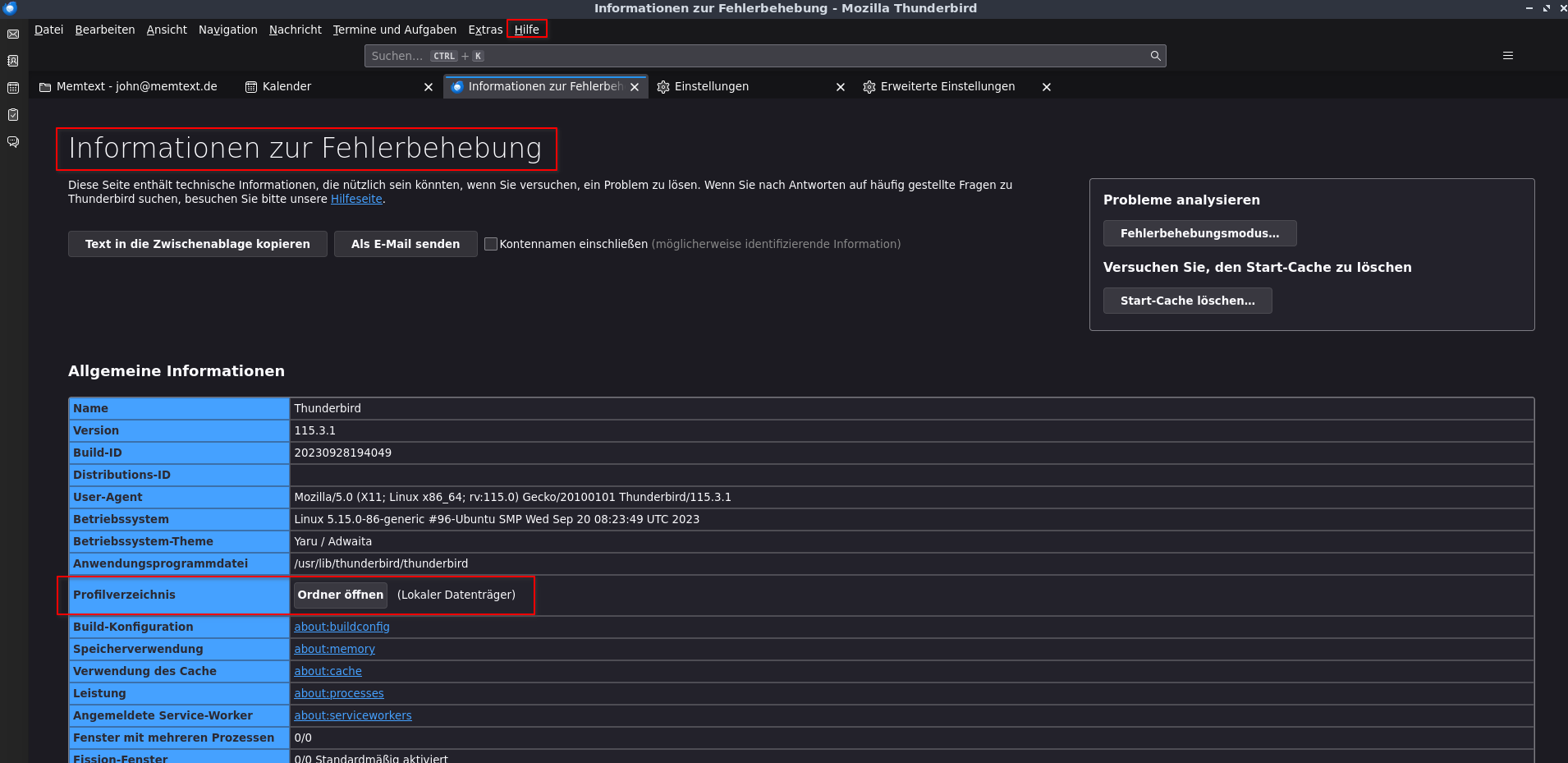The image size is (1568, 763).
Task: Click the Yaru / Adwaita theme value
Action: pos(332,541)
